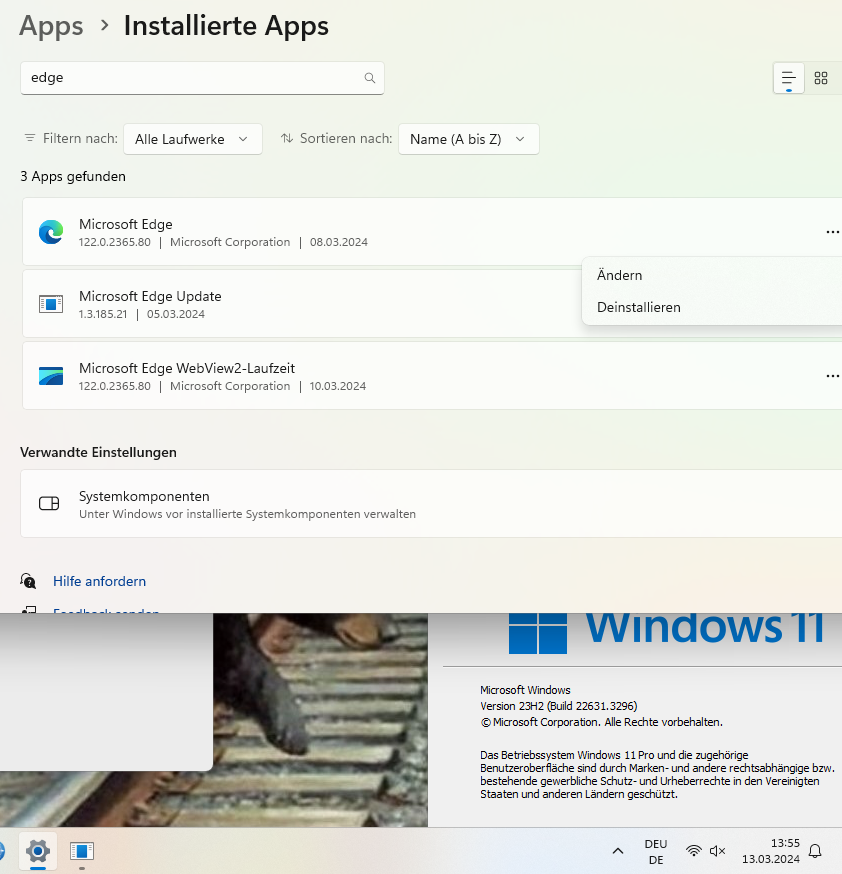842x874 pixels.
Task: Click the 3 Apps gefunden result count
Action: [73, 176]
